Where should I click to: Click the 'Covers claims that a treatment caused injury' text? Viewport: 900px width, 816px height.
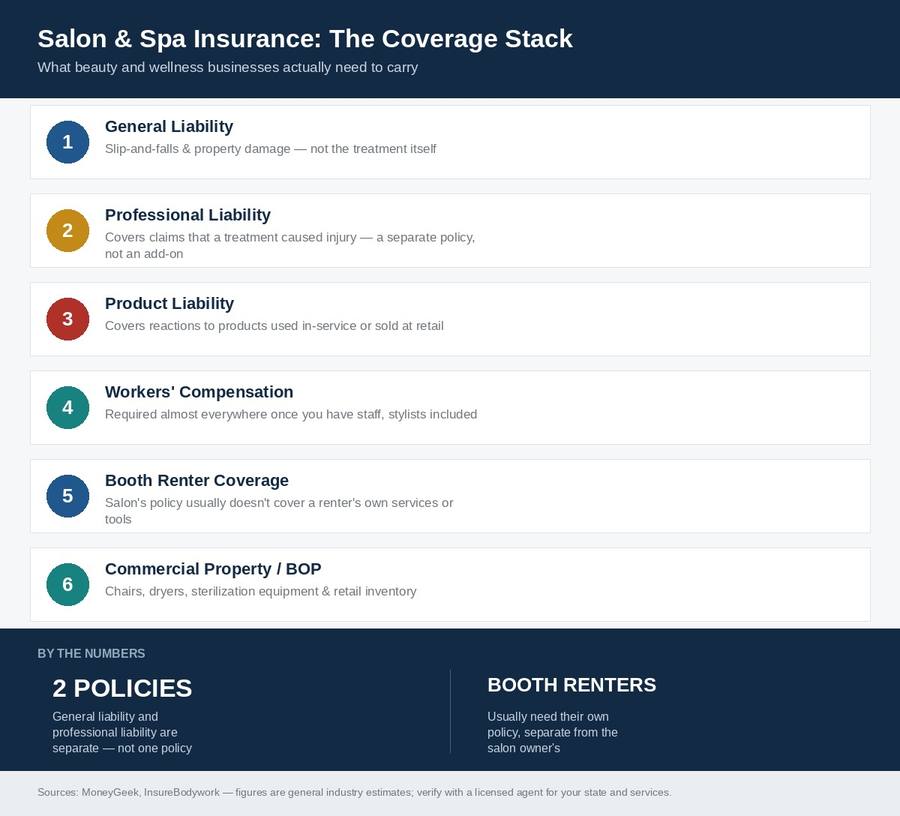[x=290, y=245]
